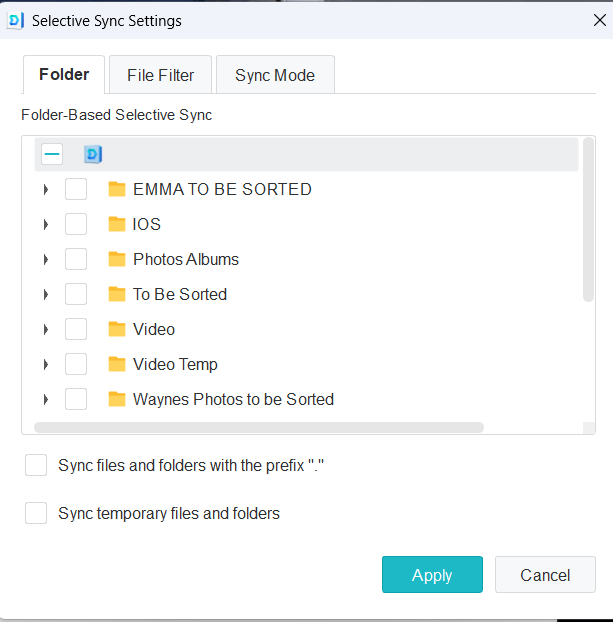Enable Sync temporary files and folders
613x622 pixels.
36,513
